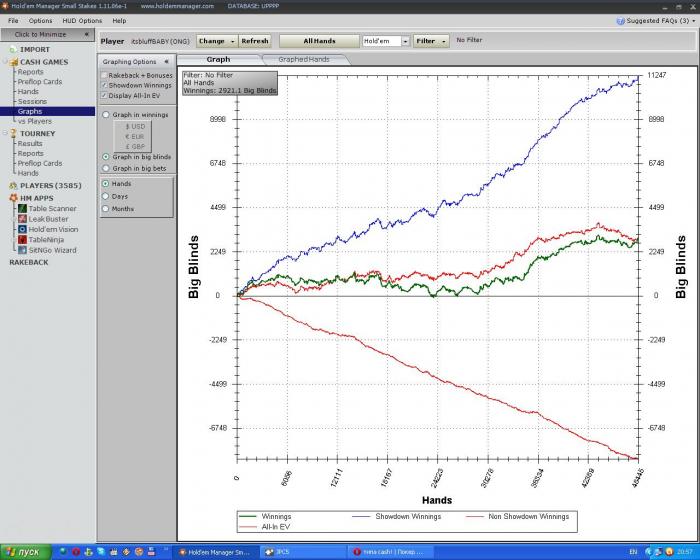The image size is (700, 560).
Task: Click the winnings summary box on graph
Action: click(x=230, y=83)
